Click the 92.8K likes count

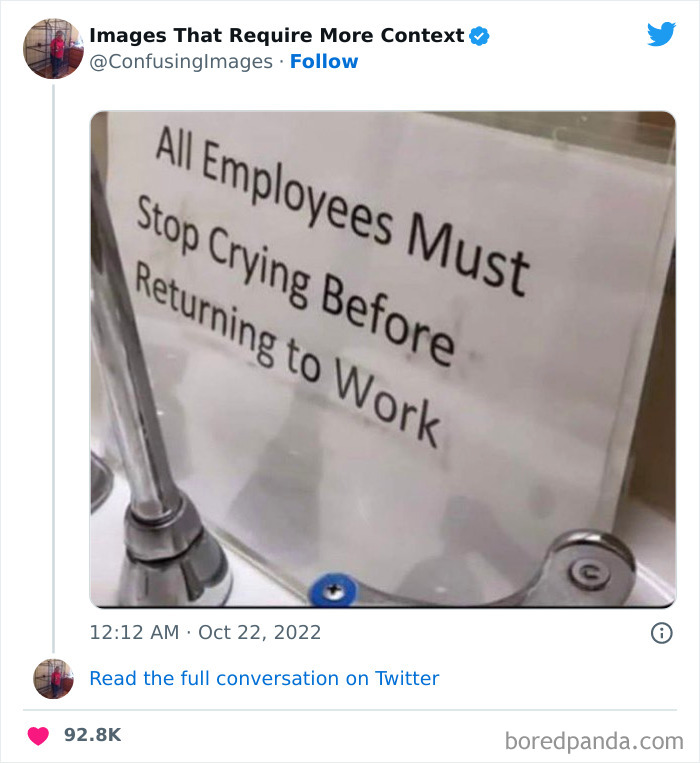pyautogui.click(x=92, y=735)
